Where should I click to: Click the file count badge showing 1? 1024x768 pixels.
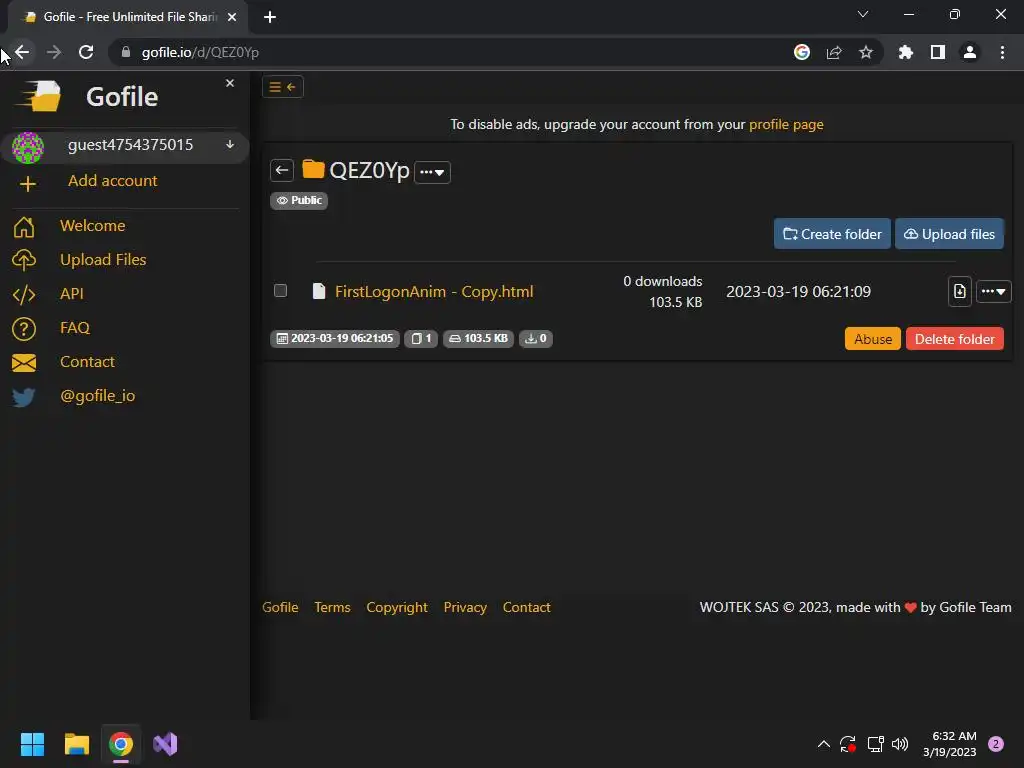[421, 338]
